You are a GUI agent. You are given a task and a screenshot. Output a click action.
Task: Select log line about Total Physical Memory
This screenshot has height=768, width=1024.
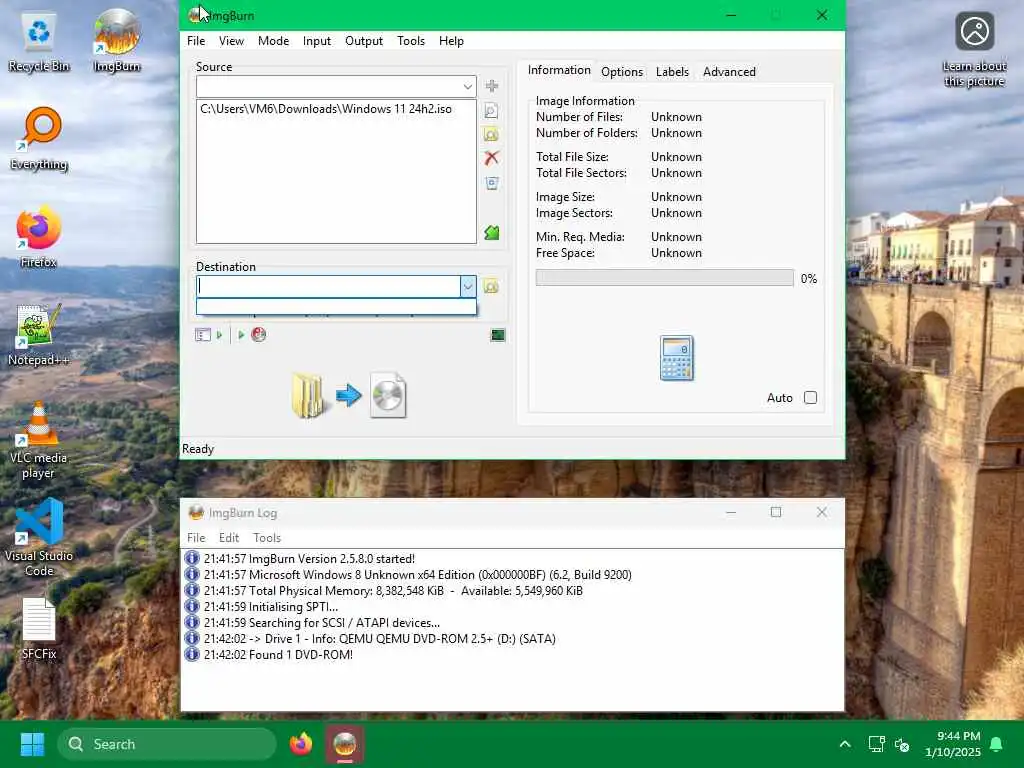point(393,591)
